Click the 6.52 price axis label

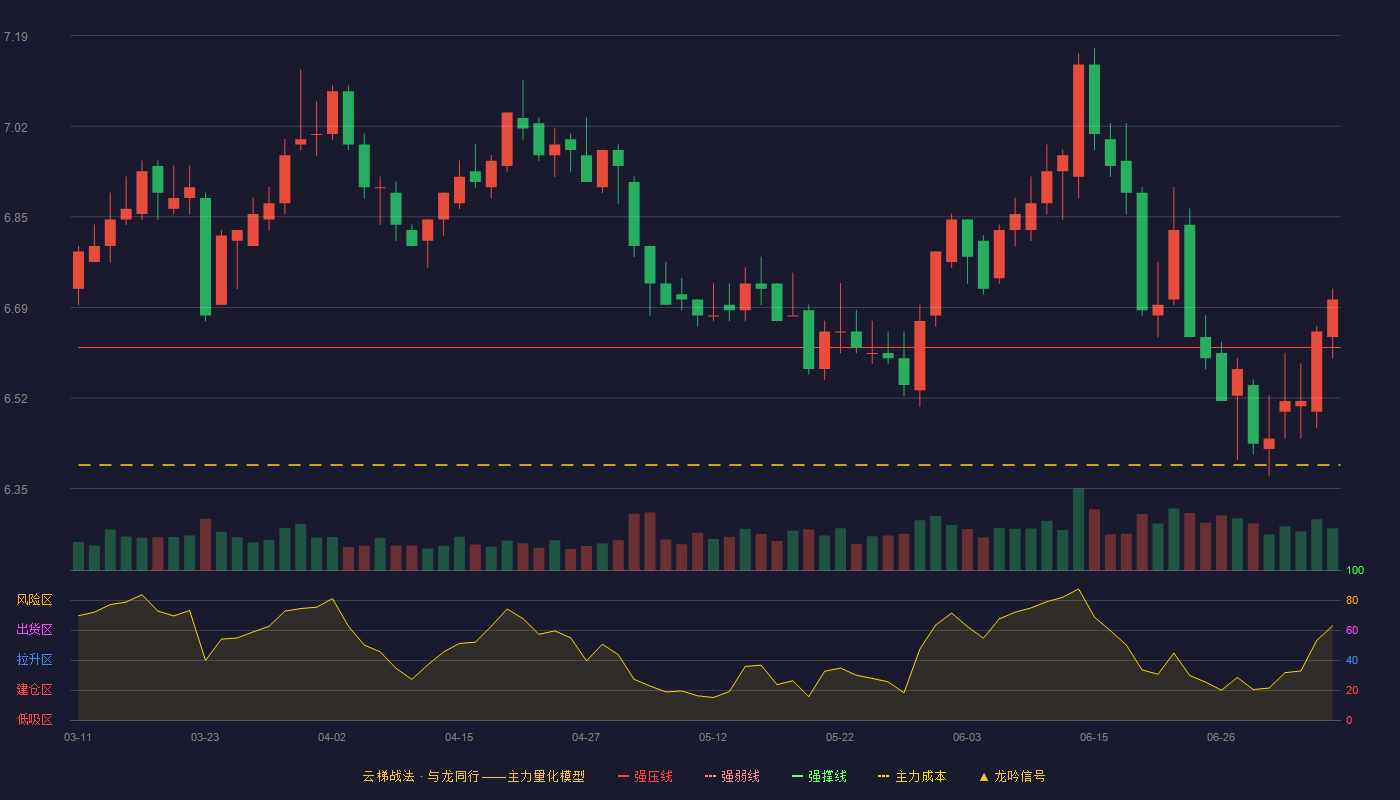point(16,399)
